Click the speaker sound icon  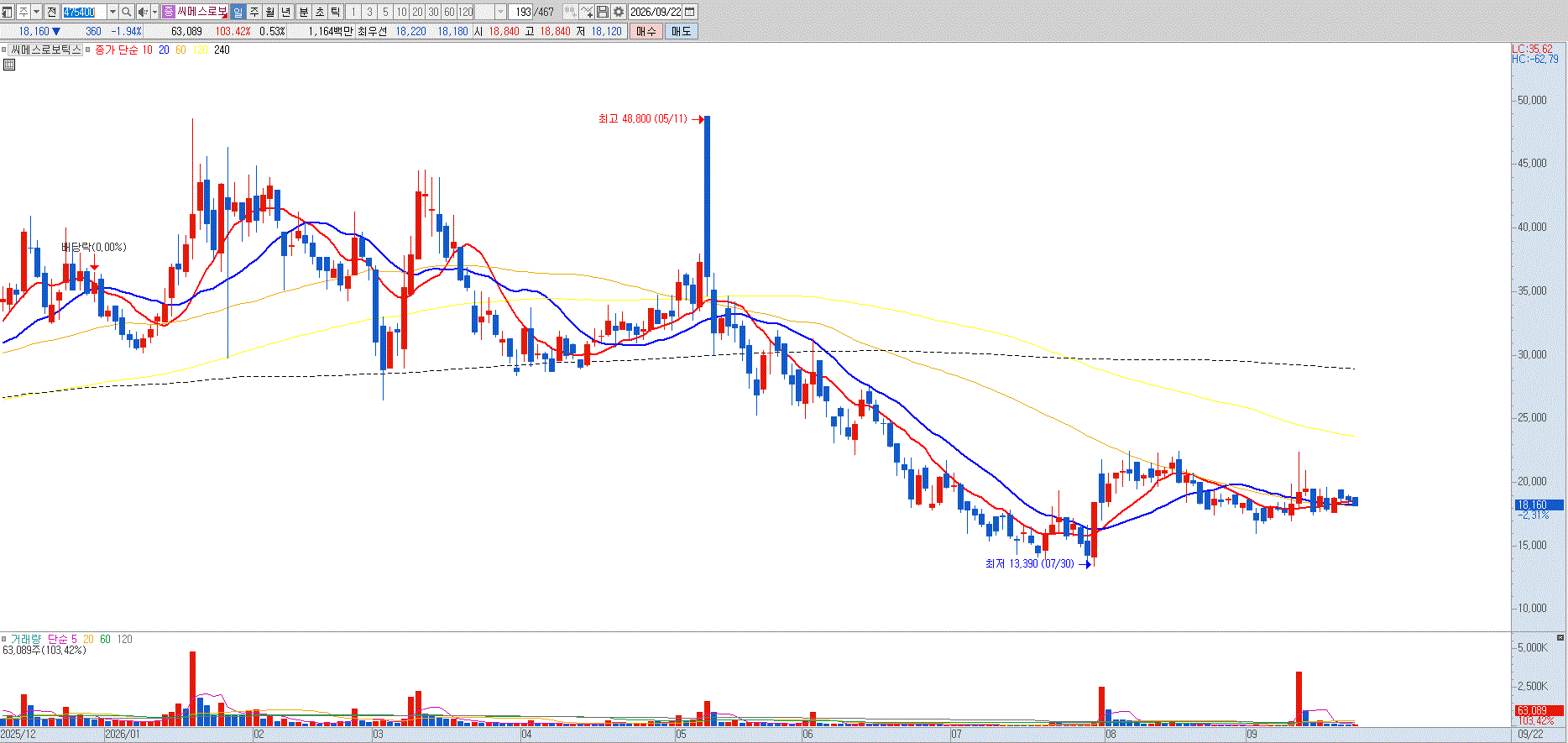[143, 12]
